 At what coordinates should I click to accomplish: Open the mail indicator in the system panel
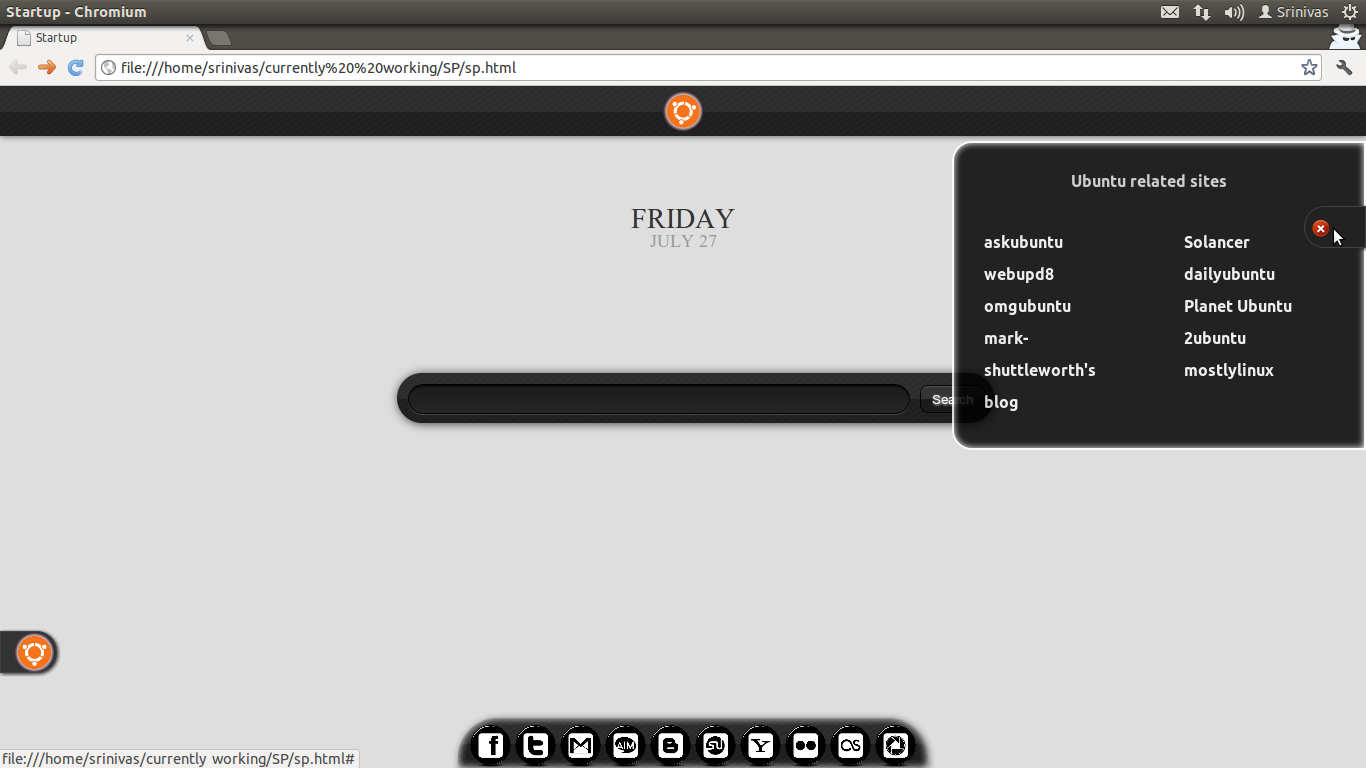(x=1170, y=12)
